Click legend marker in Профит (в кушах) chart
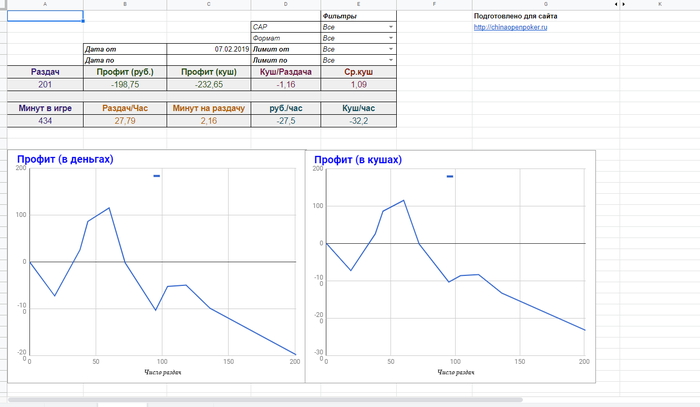The height and width of the screenshot is (407, 700). point(450,176)
